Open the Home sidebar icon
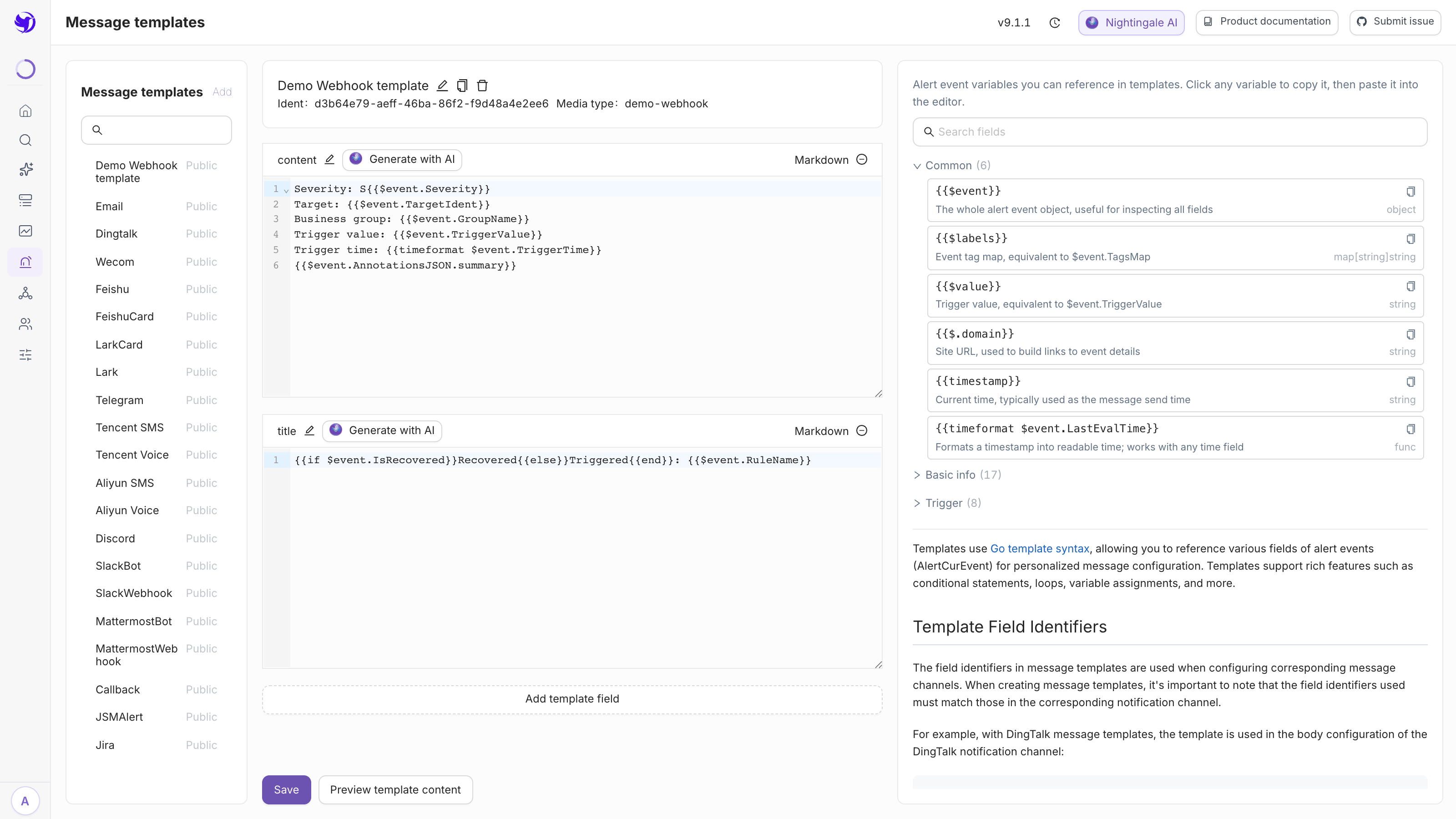 [x=25, y=111]
